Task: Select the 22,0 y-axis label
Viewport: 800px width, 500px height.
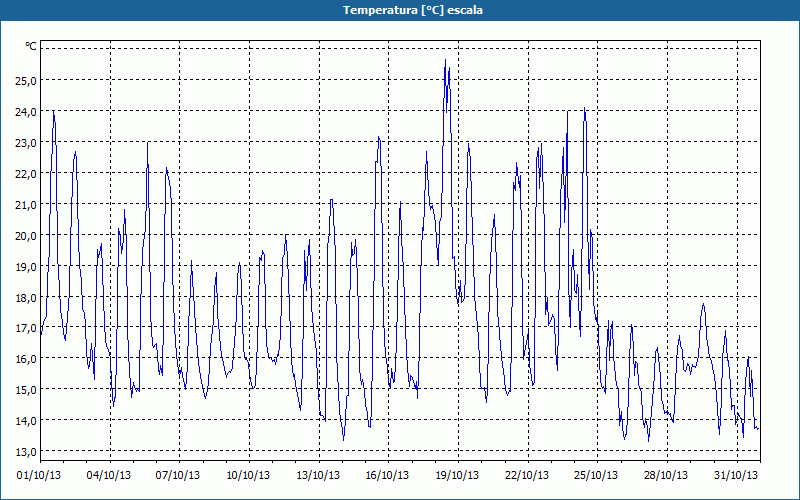Action: pyautogui.click(x=27, y=173)
